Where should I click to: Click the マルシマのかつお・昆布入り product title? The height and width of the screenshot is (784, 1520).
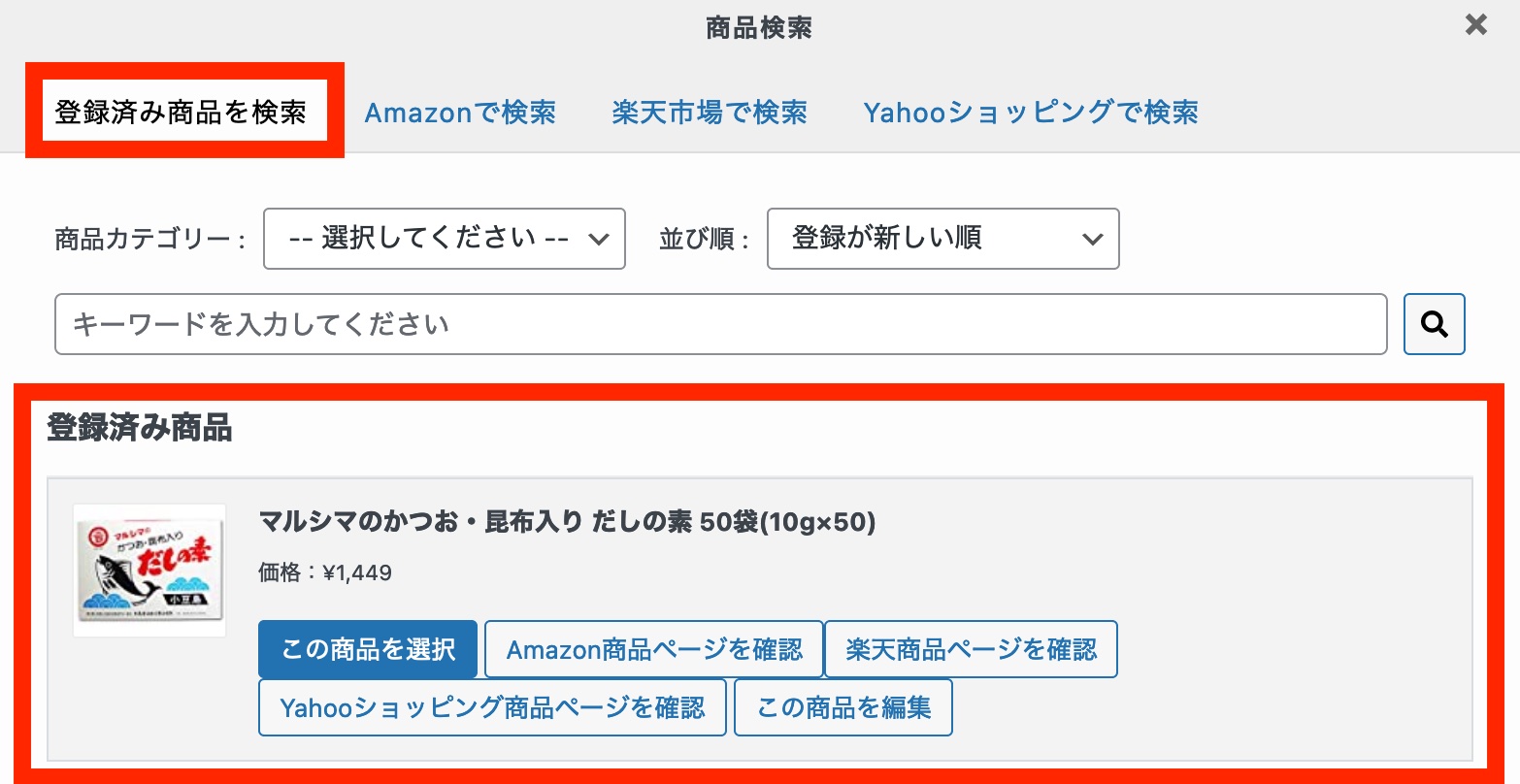(x=568, y=522)
